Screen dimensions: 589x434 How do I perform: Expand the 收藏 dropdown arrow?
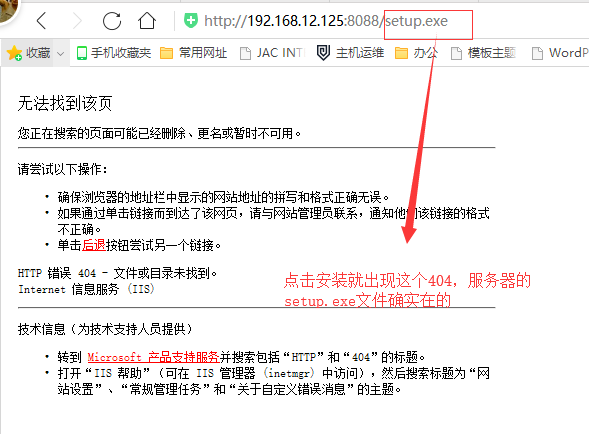click(60, 53)
